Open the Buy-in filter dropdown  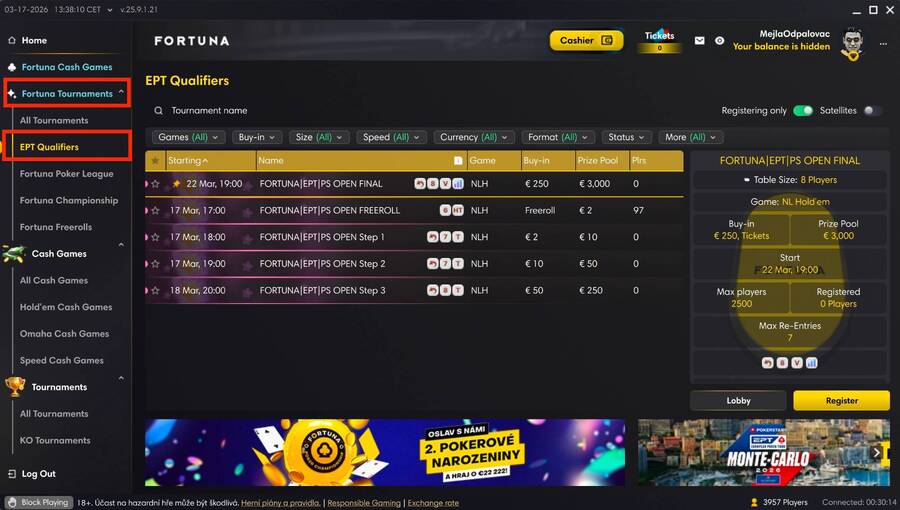point(257,137)
